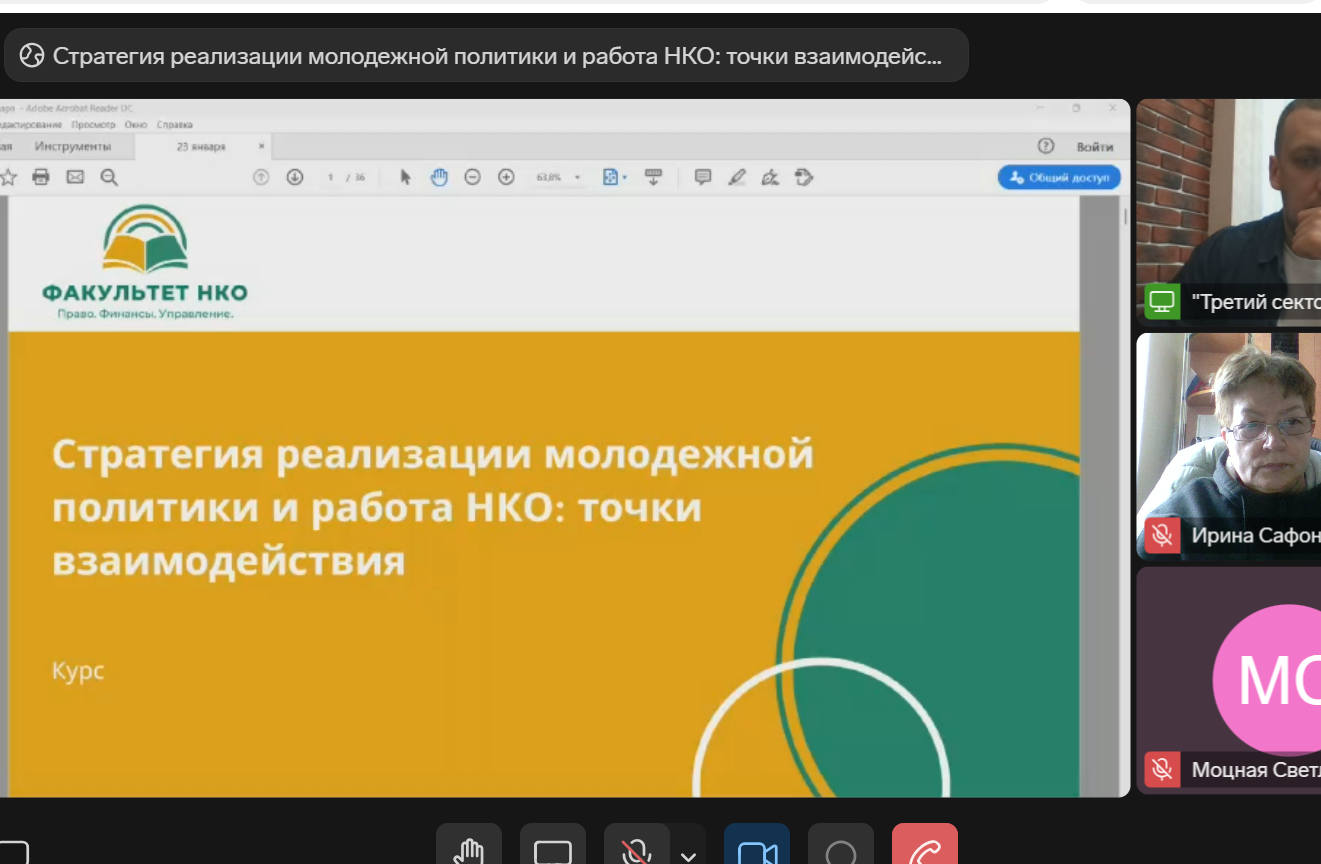
Task: Add a comment with the note icon
Action: [x=703, y=177]
